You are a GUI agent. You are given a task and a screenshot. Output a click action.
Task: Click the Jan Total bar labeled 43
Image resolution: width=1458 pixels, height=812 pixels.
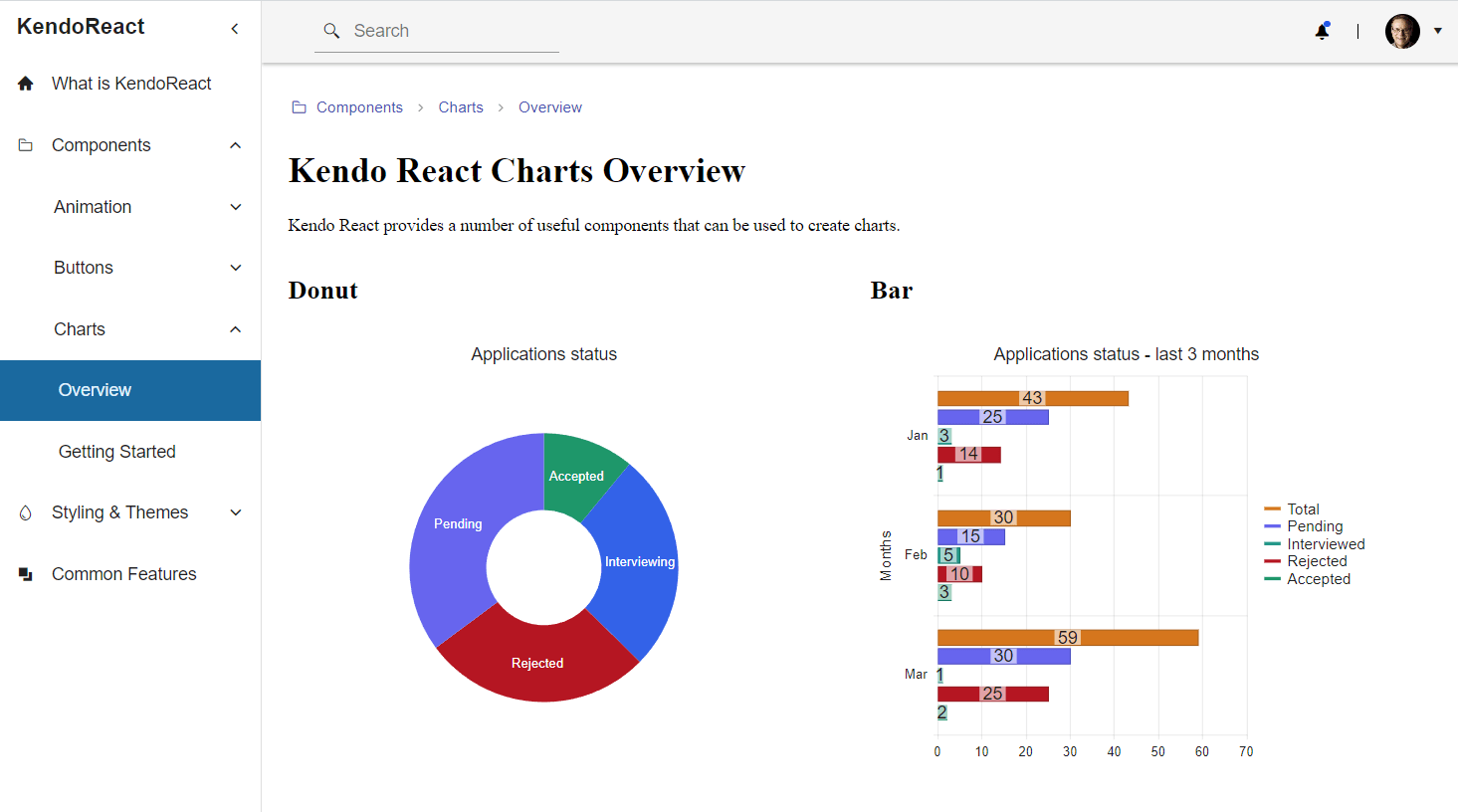pos(1032,398)
